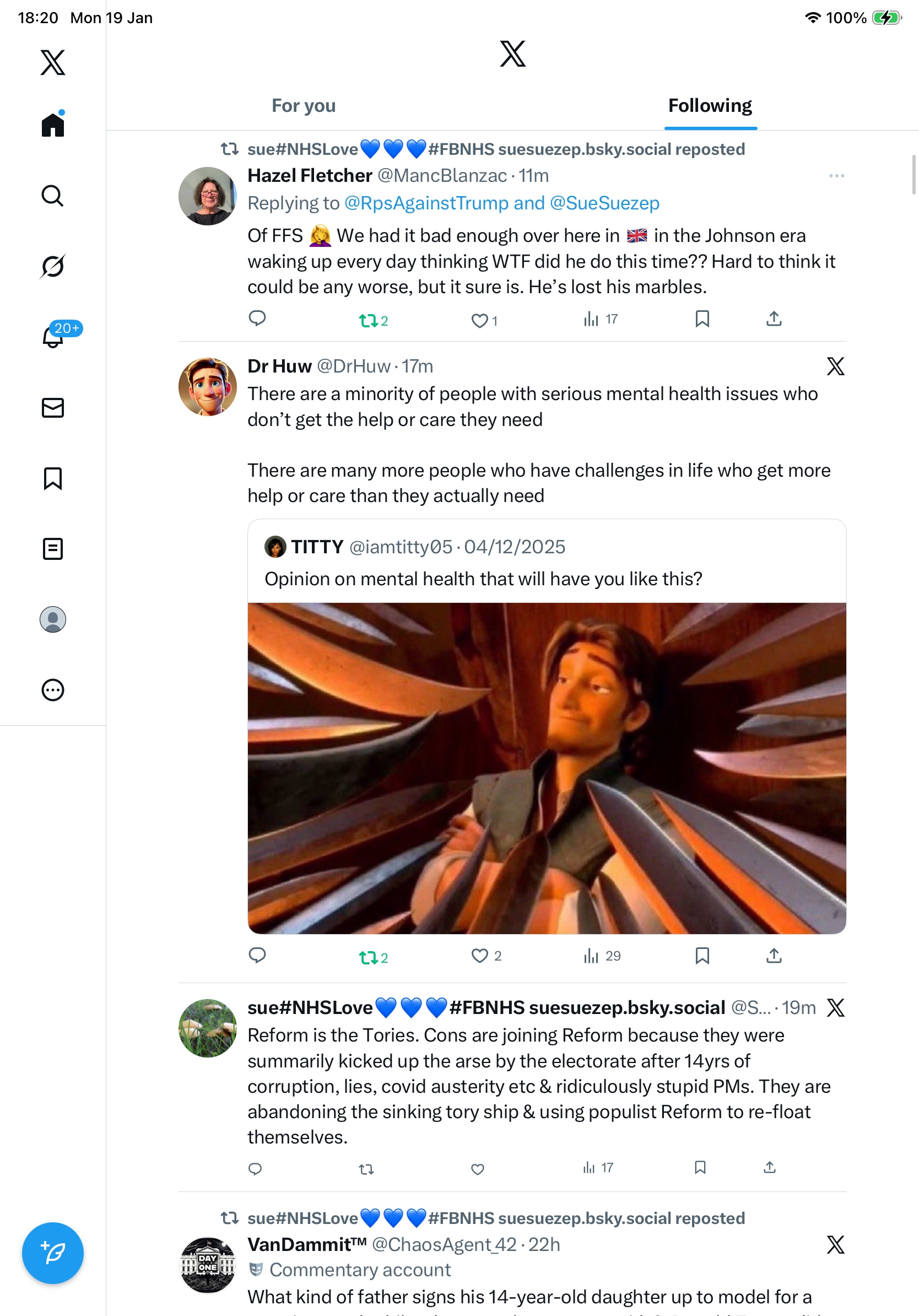Open the Search icon in sidebar
919x1316 pixels.
coord(52,196)
